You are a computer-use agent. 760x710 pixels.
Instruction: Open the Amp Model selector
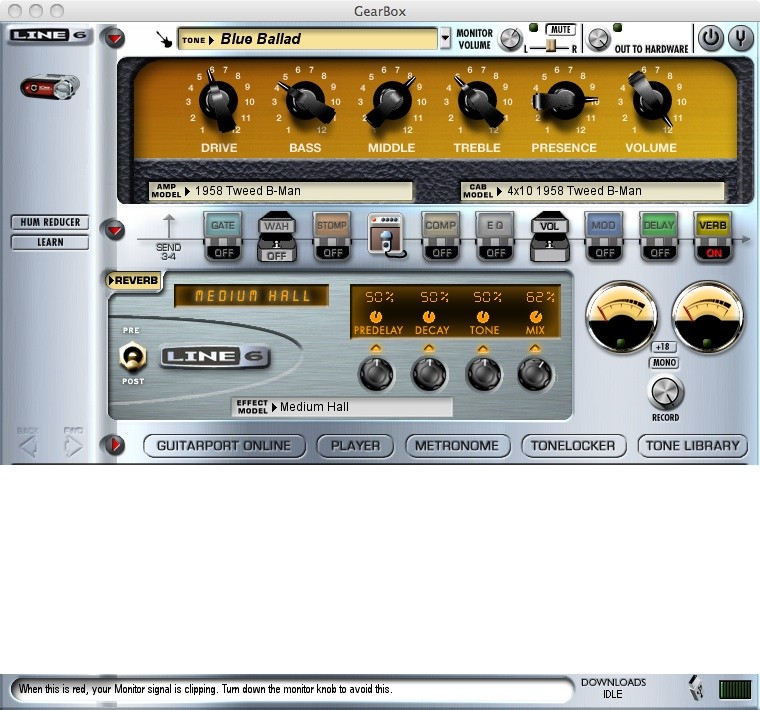(281, 191)
